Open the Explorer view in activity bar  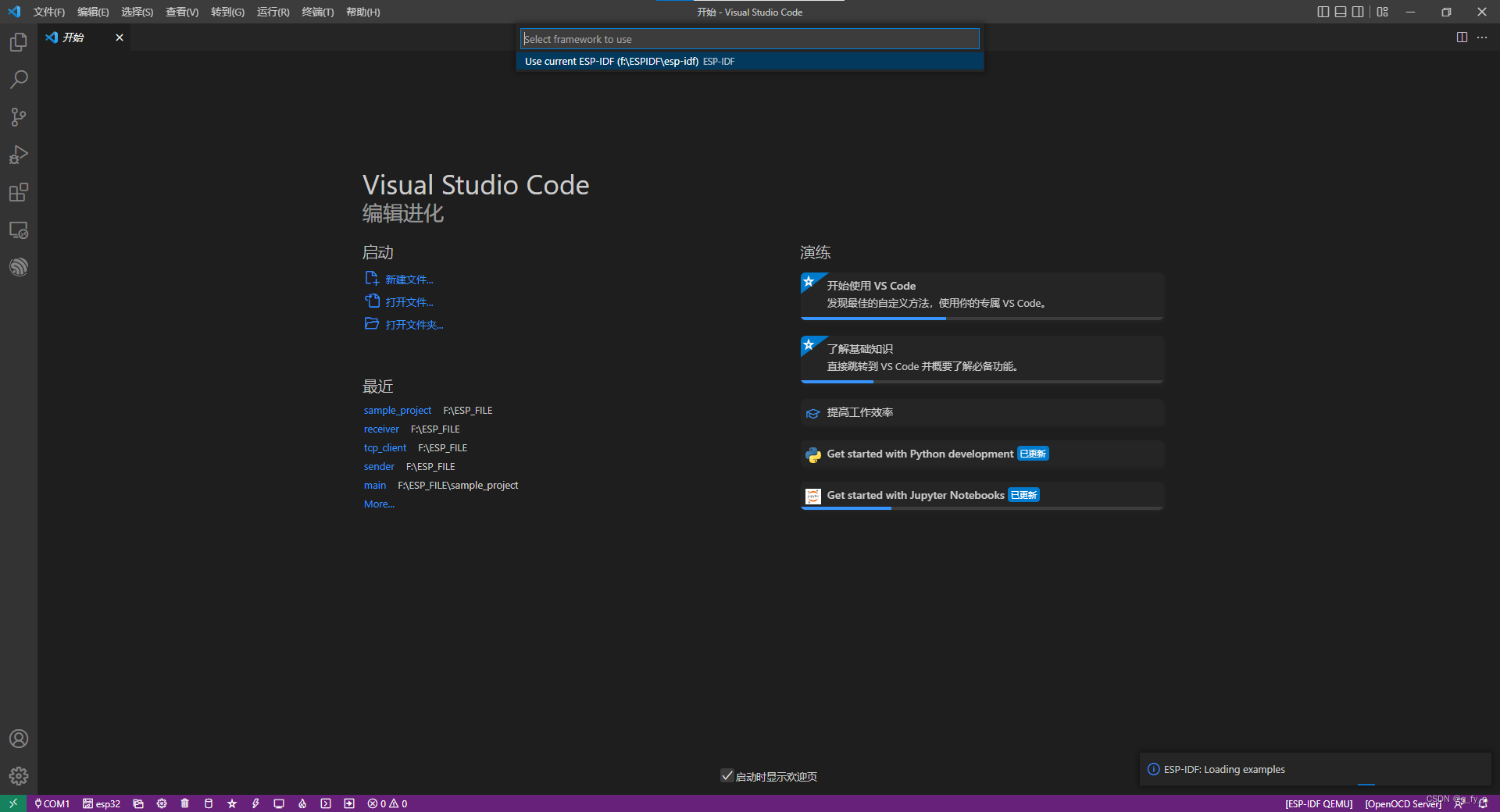tap(19, 42)
